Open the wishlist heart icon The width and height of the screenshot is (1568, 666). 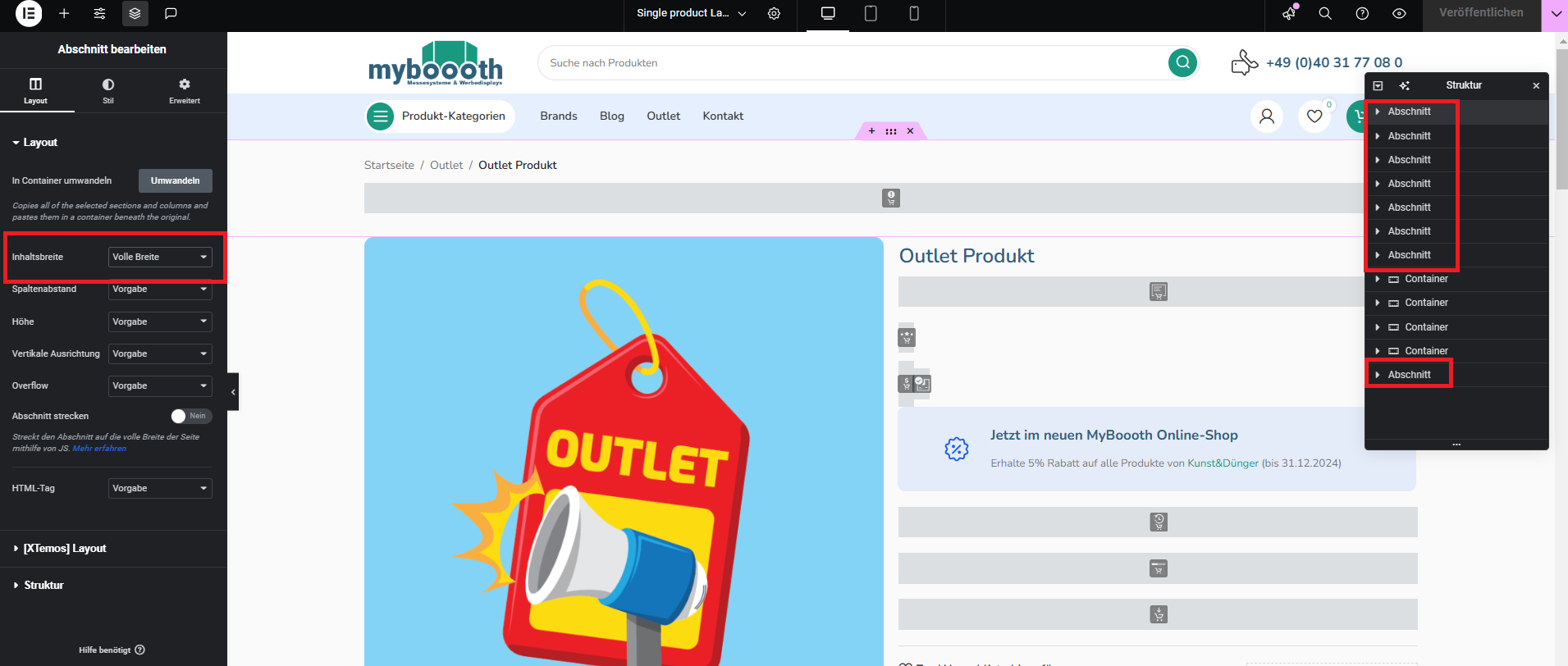1314,116
